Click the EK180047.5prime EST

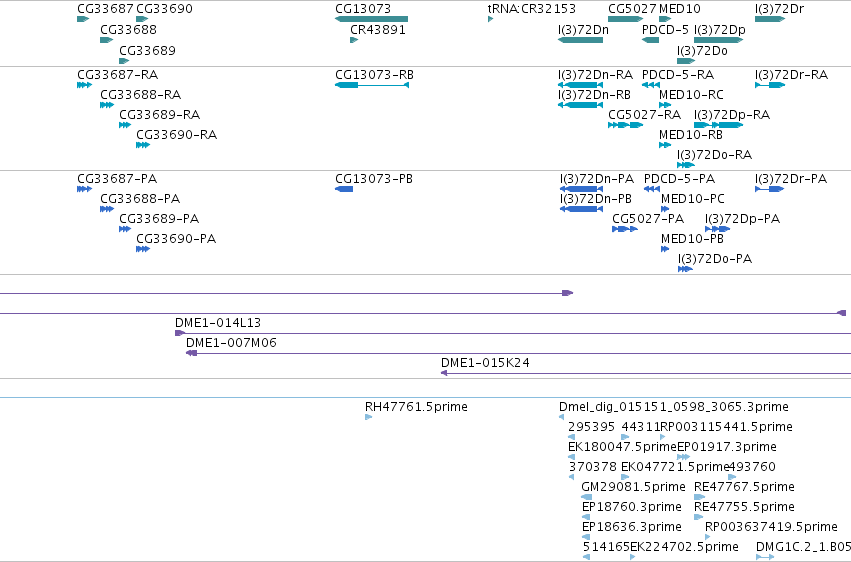571,457
